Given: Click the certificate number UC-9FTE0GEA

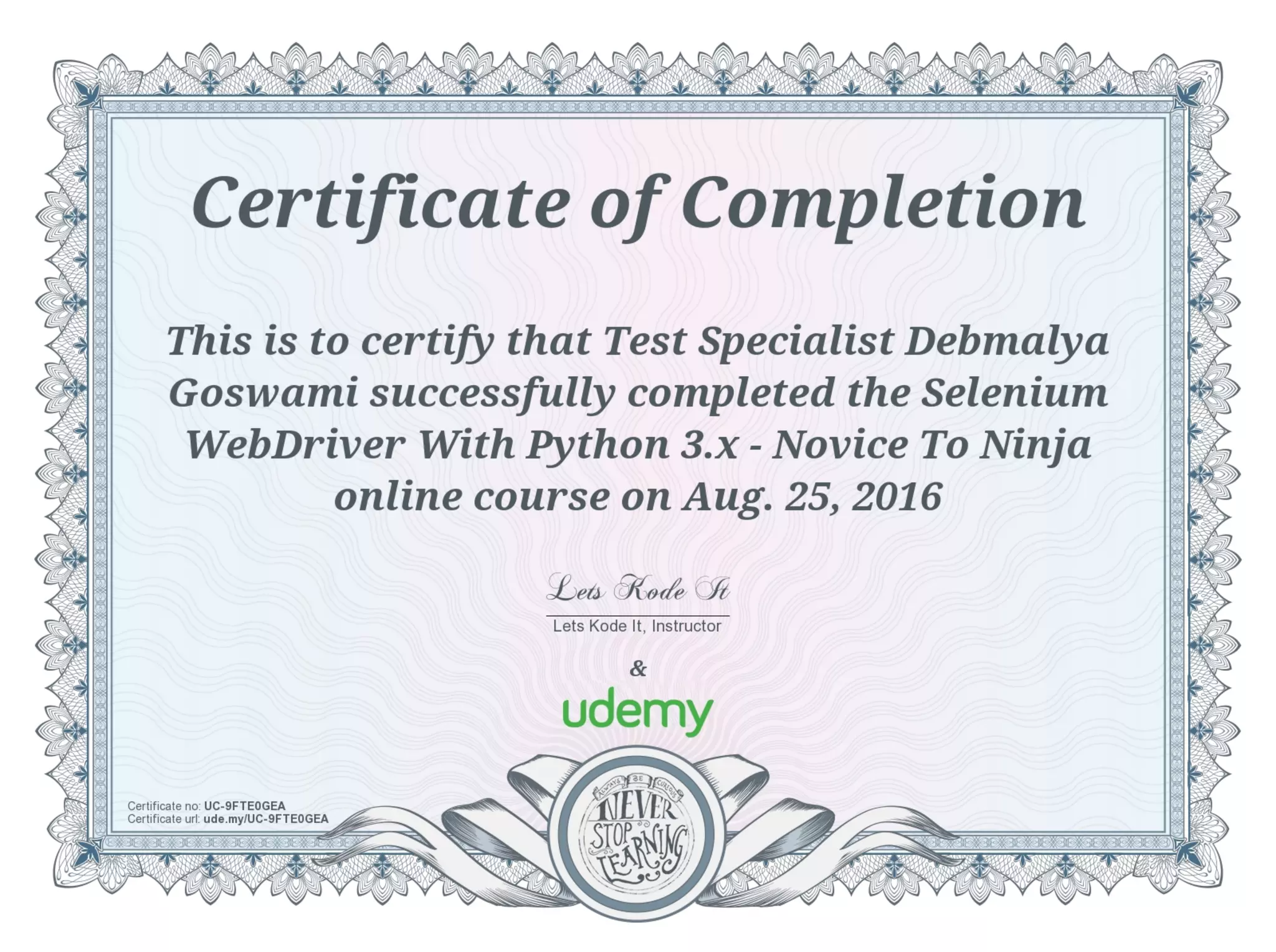Looking at the screenshot, I should [x=244, y=806].
